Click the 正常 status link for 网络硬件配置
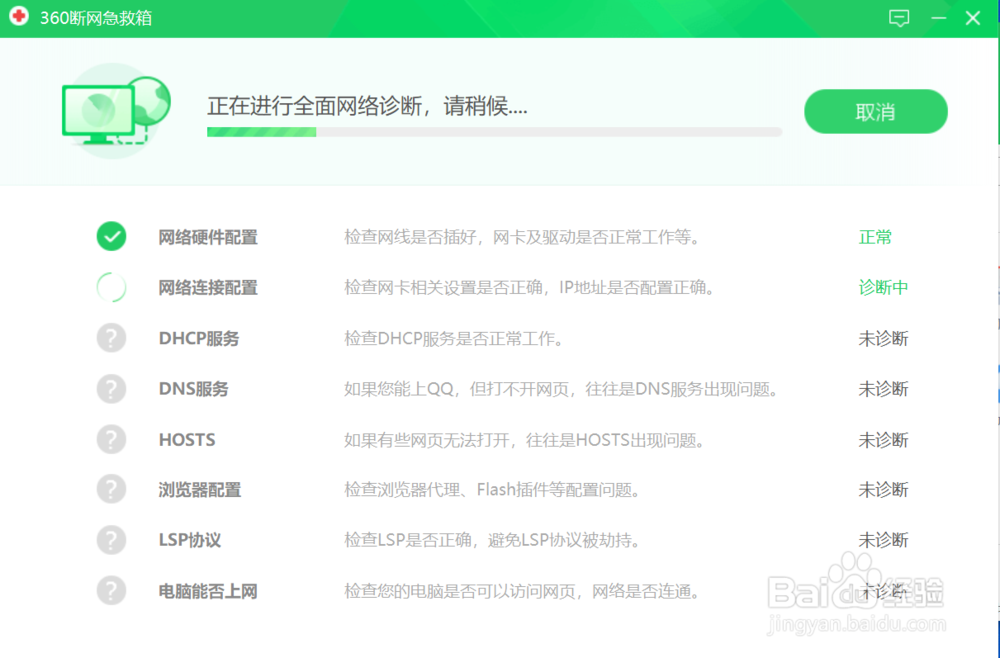Image resolution: width=1000 pixels, height=658 pixels. pyautogui.click(x=876, y=237)
